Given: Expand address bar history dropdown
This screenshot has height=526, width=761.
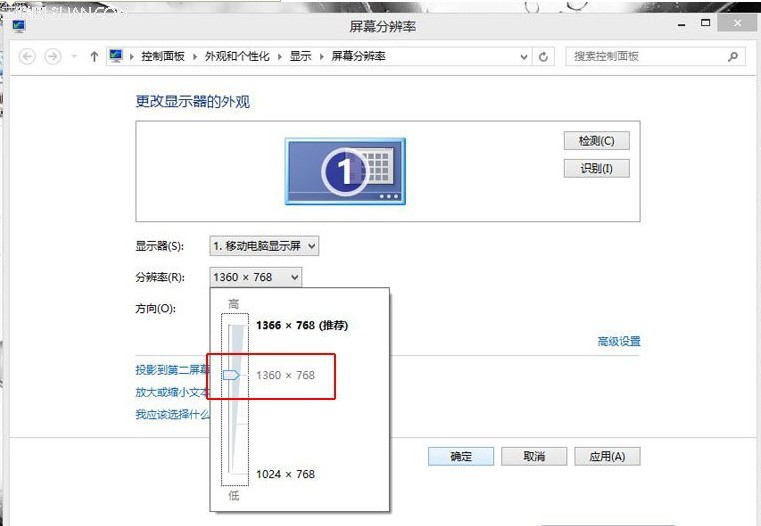Looking at the screenshot, I should [524, 57].
